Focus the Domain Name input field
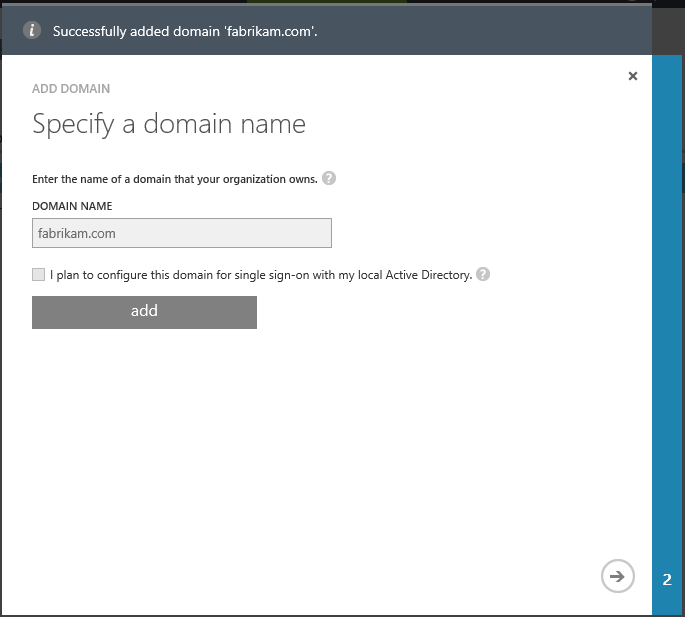 pos(181,233)
